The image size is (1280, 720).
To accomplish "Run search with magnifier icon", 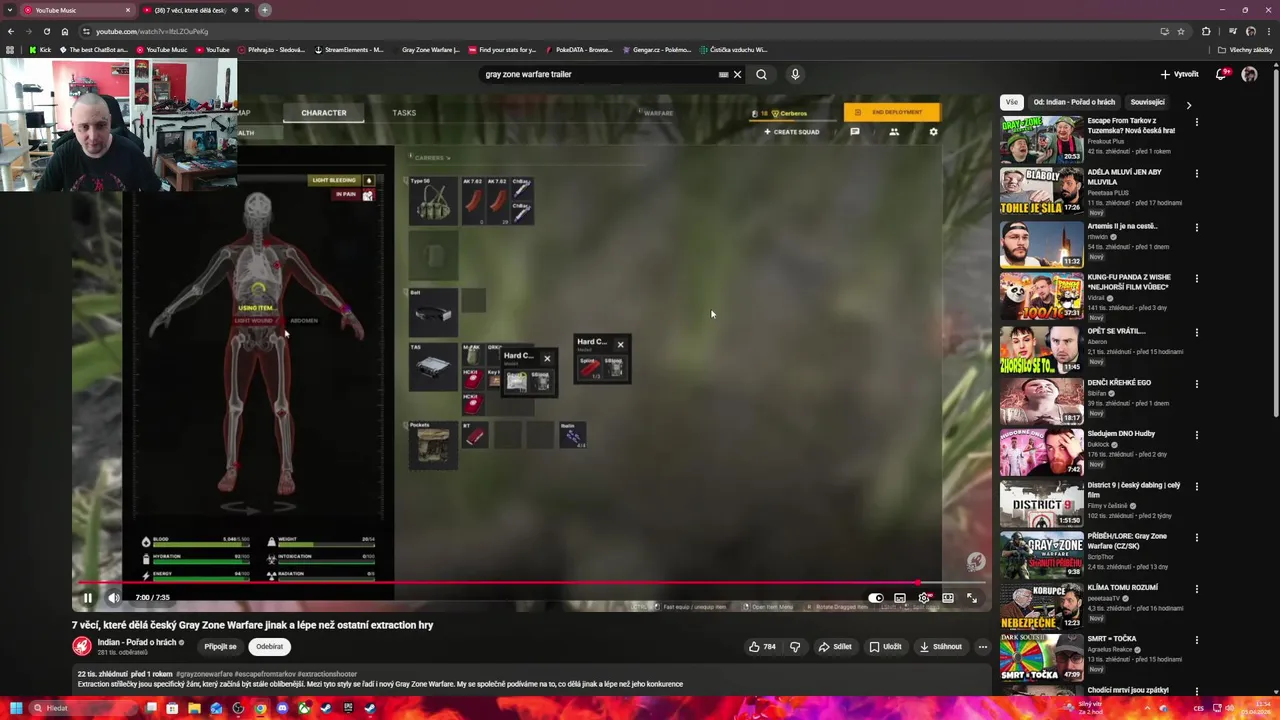I will point(762,74).
